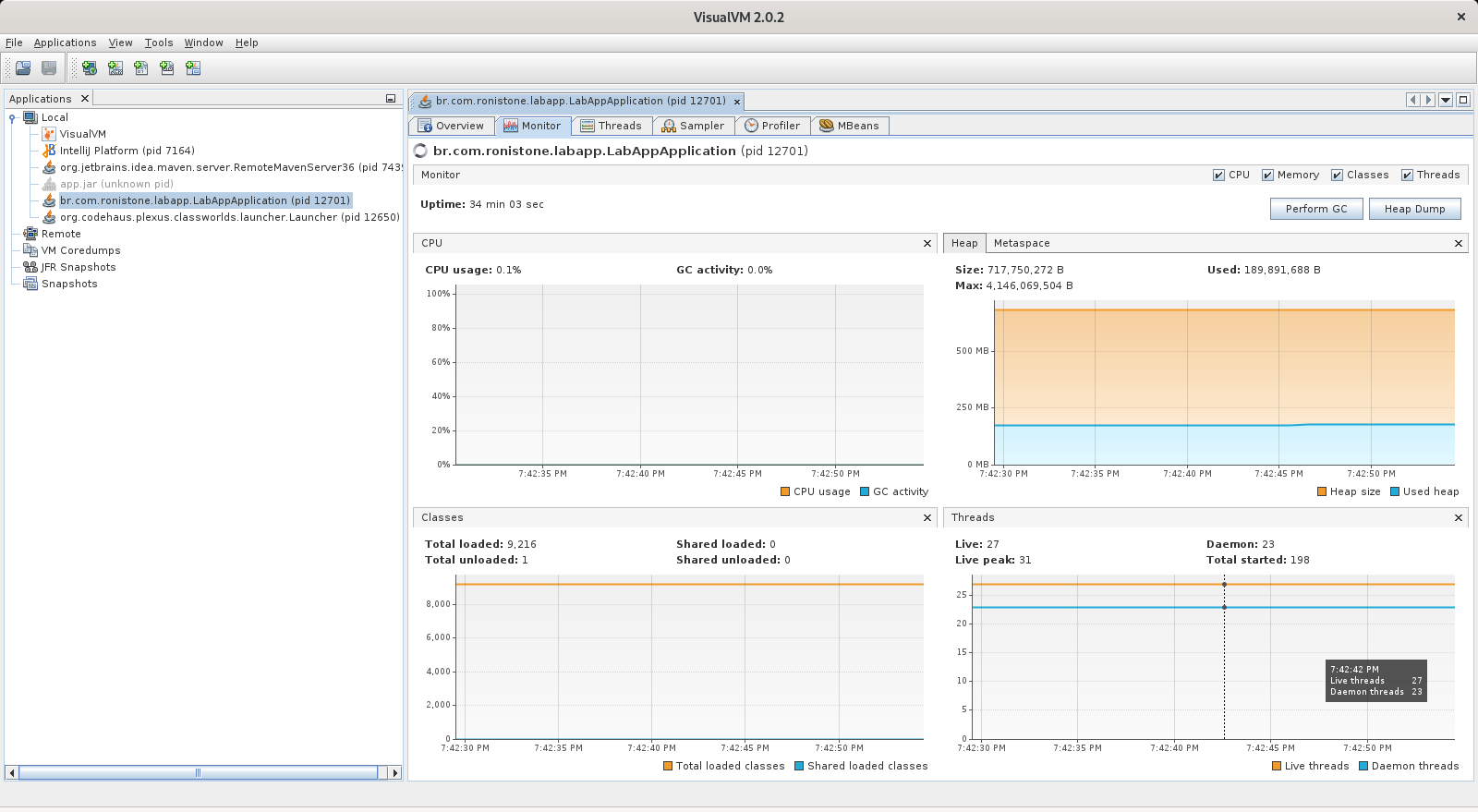The image size is (1478, 812).
Task: Minimize the Applications panel with its icon
Action: [391, 99]
